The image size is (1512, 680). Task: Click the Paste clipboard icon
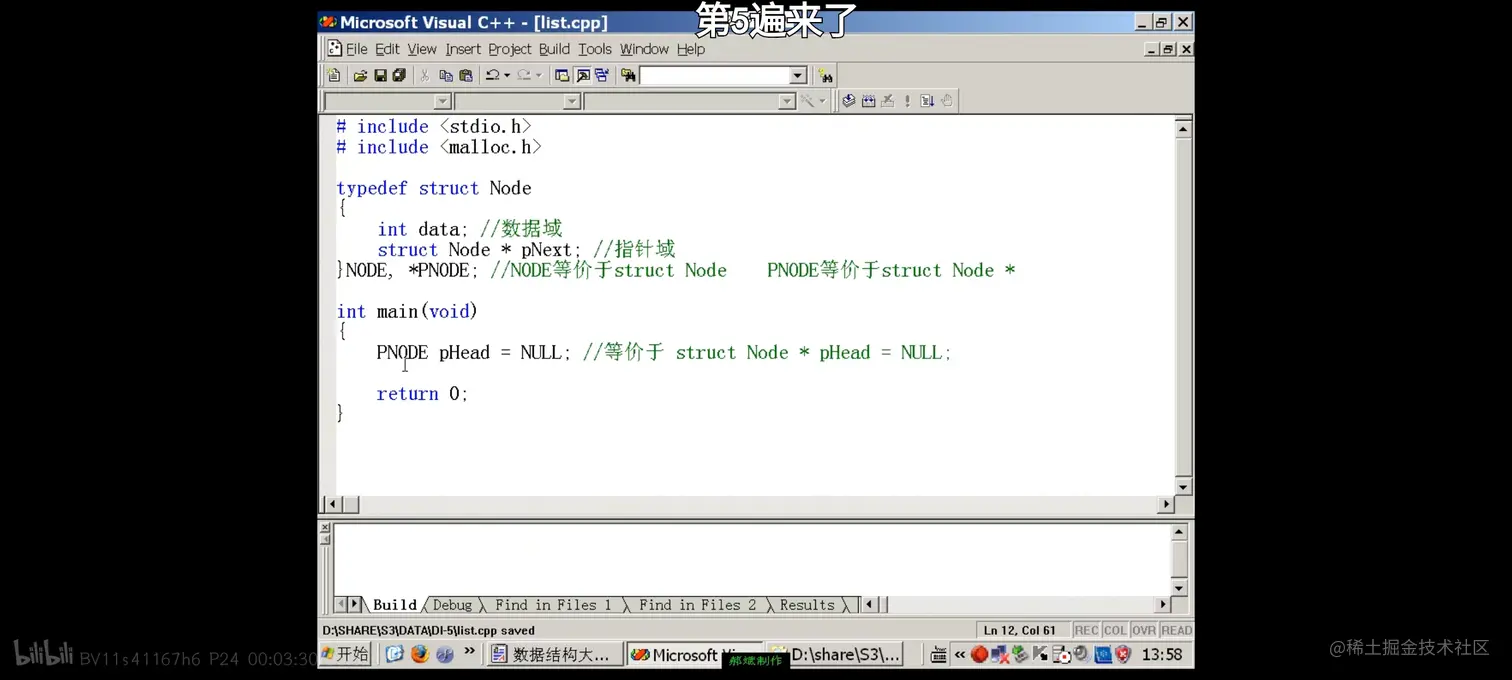[466, 75]
